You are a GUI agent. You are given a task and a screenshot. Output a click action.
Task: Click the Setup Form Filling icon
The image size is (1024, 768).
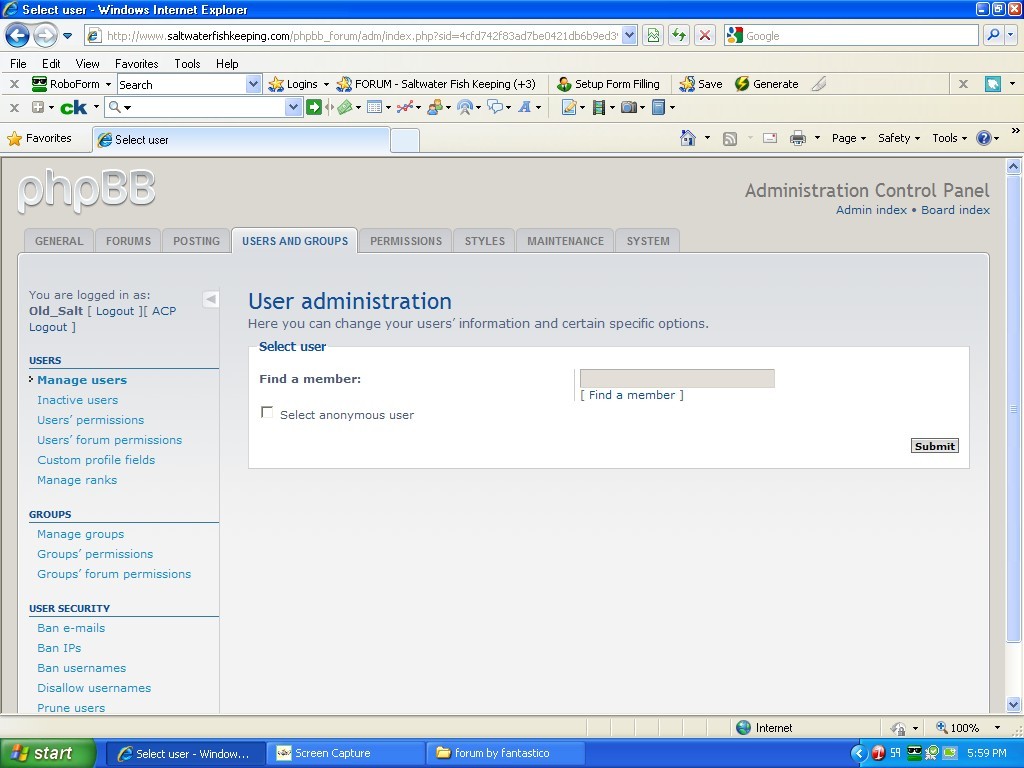coord(609,84)
